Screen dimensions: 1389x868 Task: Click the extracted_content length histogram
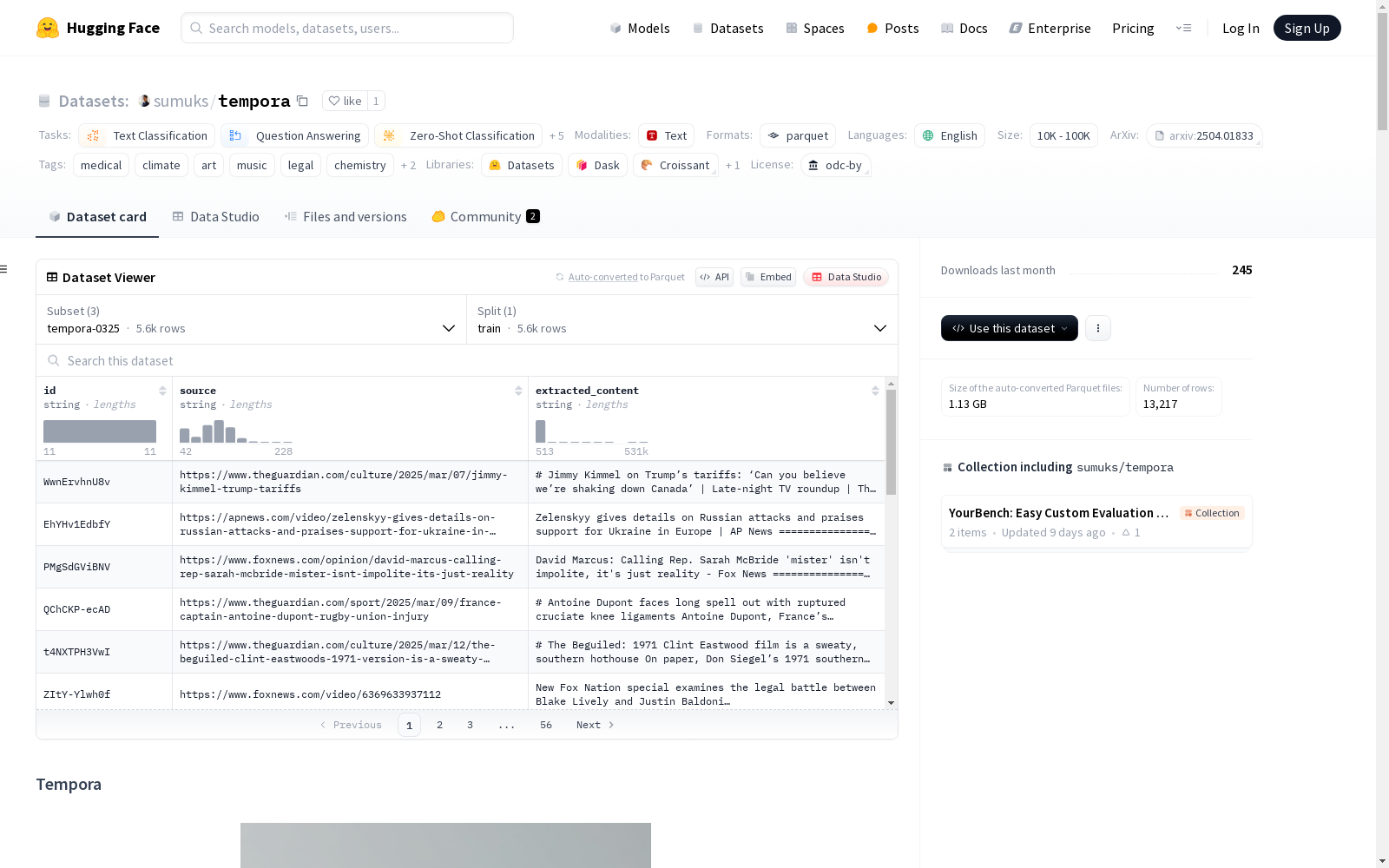tap(592, 431)
